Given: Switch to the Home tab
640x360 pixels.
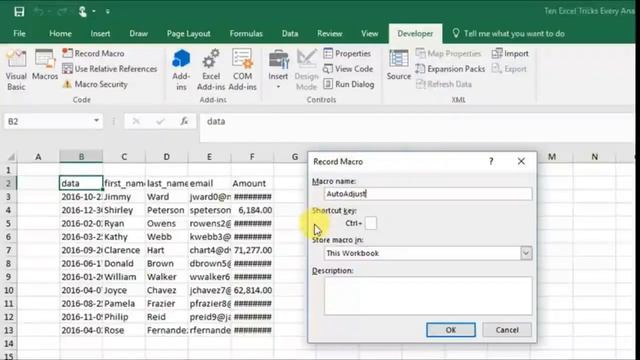Looking at the screenshot, I should pos(60,33).
